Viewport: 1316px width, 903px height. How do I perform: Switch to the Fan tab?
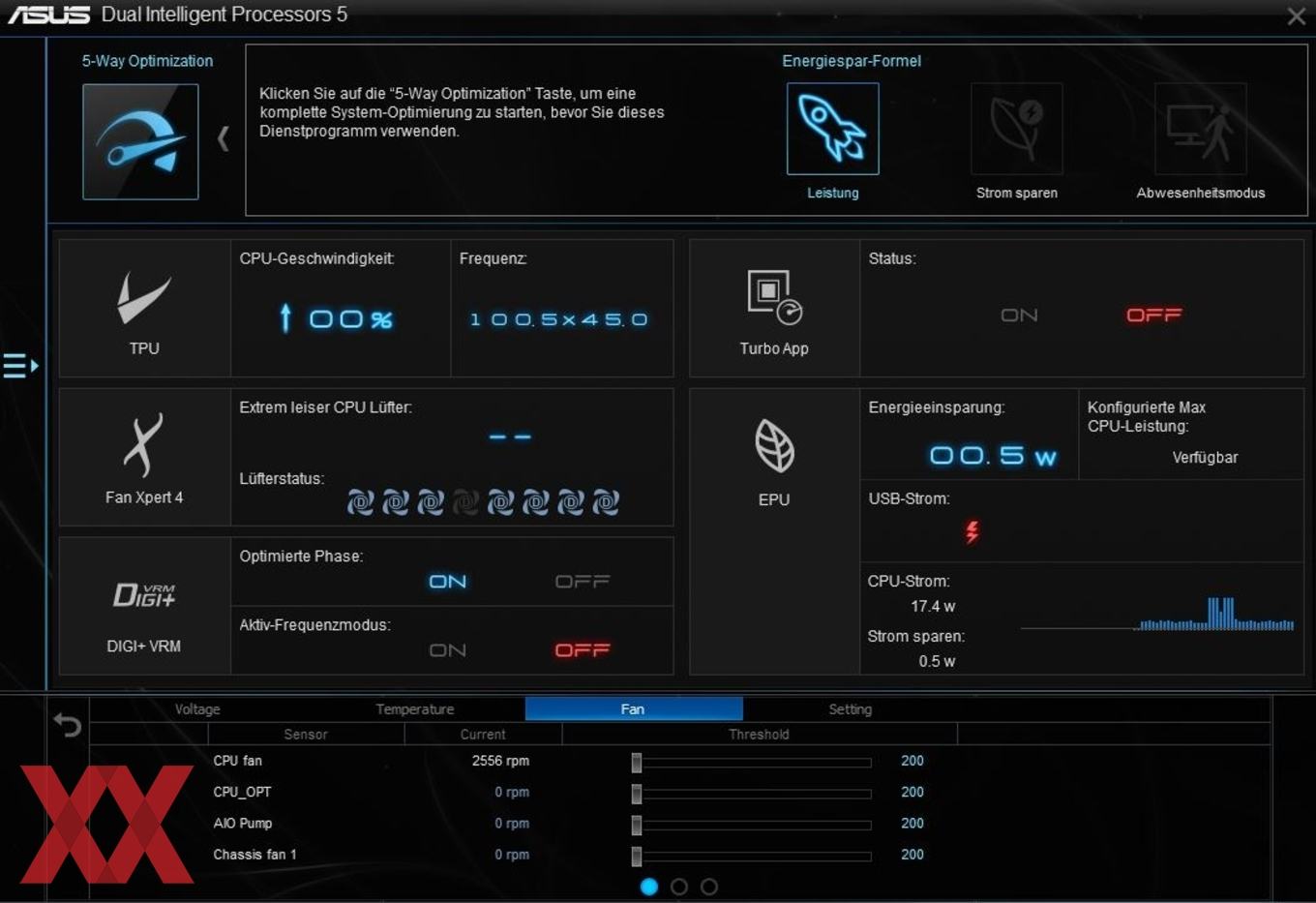634,709
